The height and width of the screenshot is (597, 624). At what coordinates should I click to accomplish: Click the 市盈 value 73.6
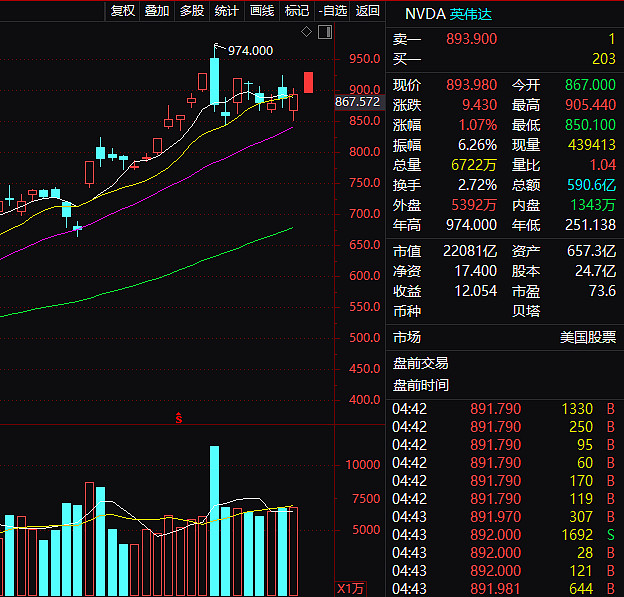point(603,291)
